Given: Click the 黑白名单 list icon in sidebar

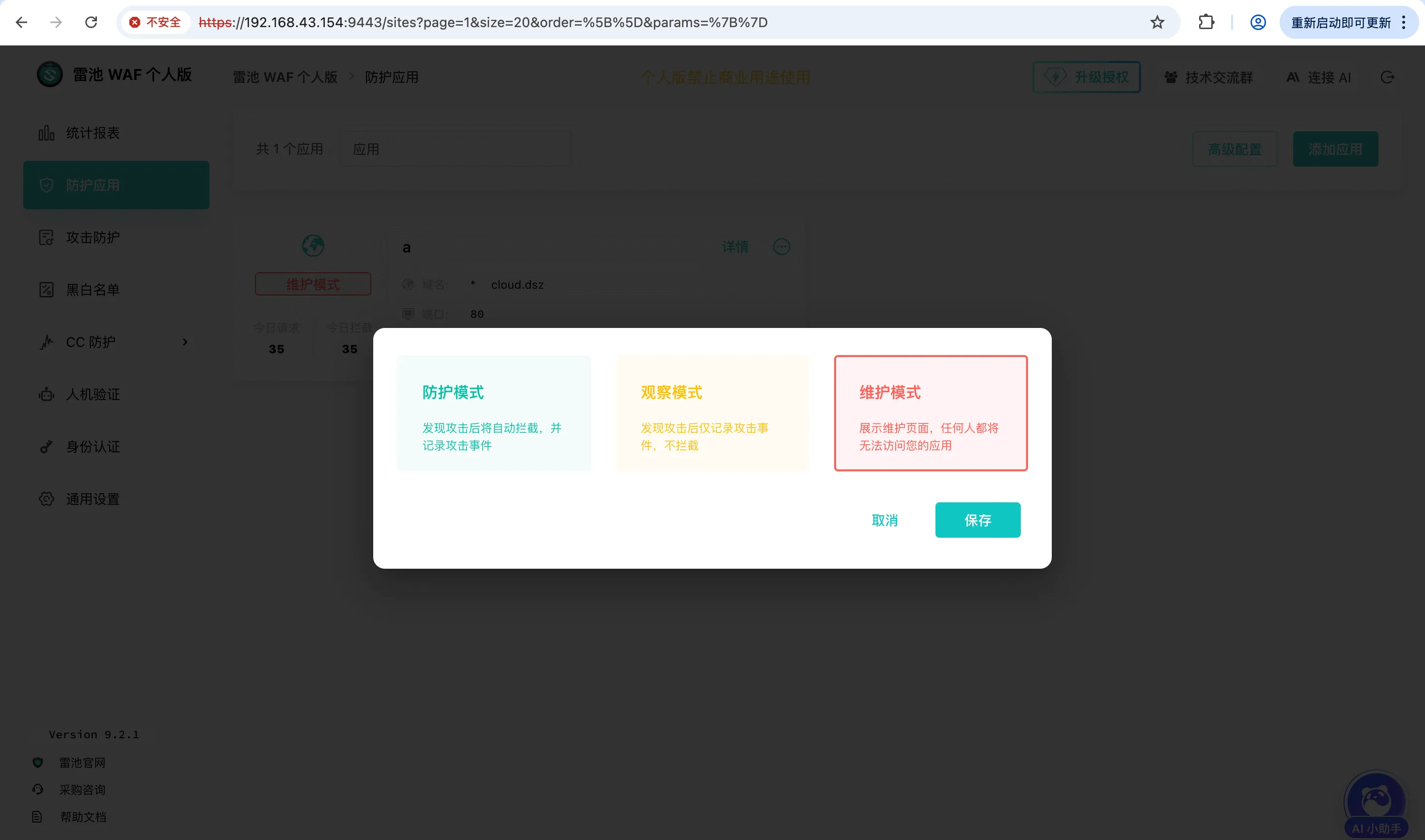Looking at the screenshot, I should (47, 290).
